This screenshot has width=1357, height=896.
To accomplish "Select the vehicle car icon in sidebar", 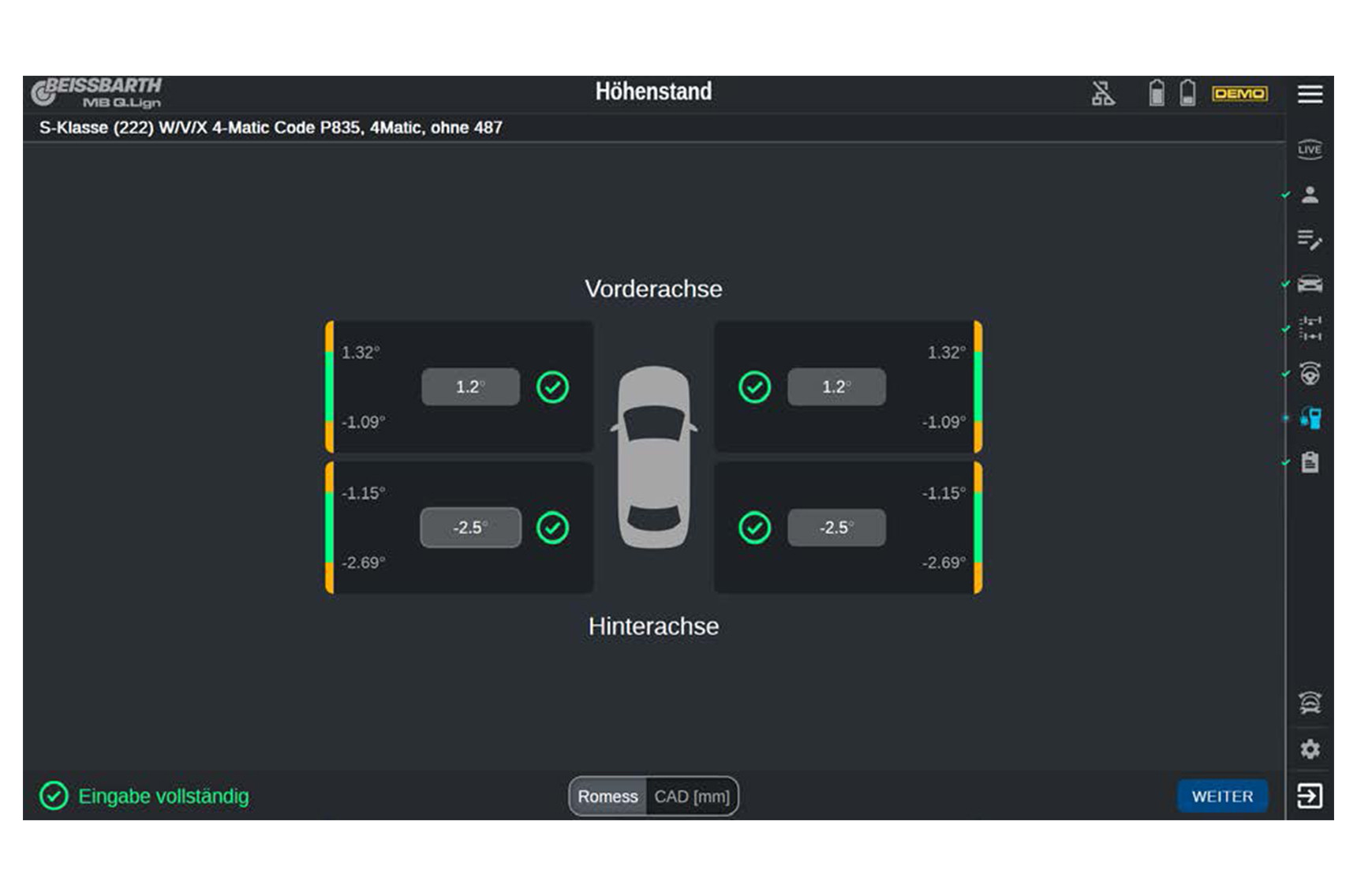I will (x=1310, y=284).
